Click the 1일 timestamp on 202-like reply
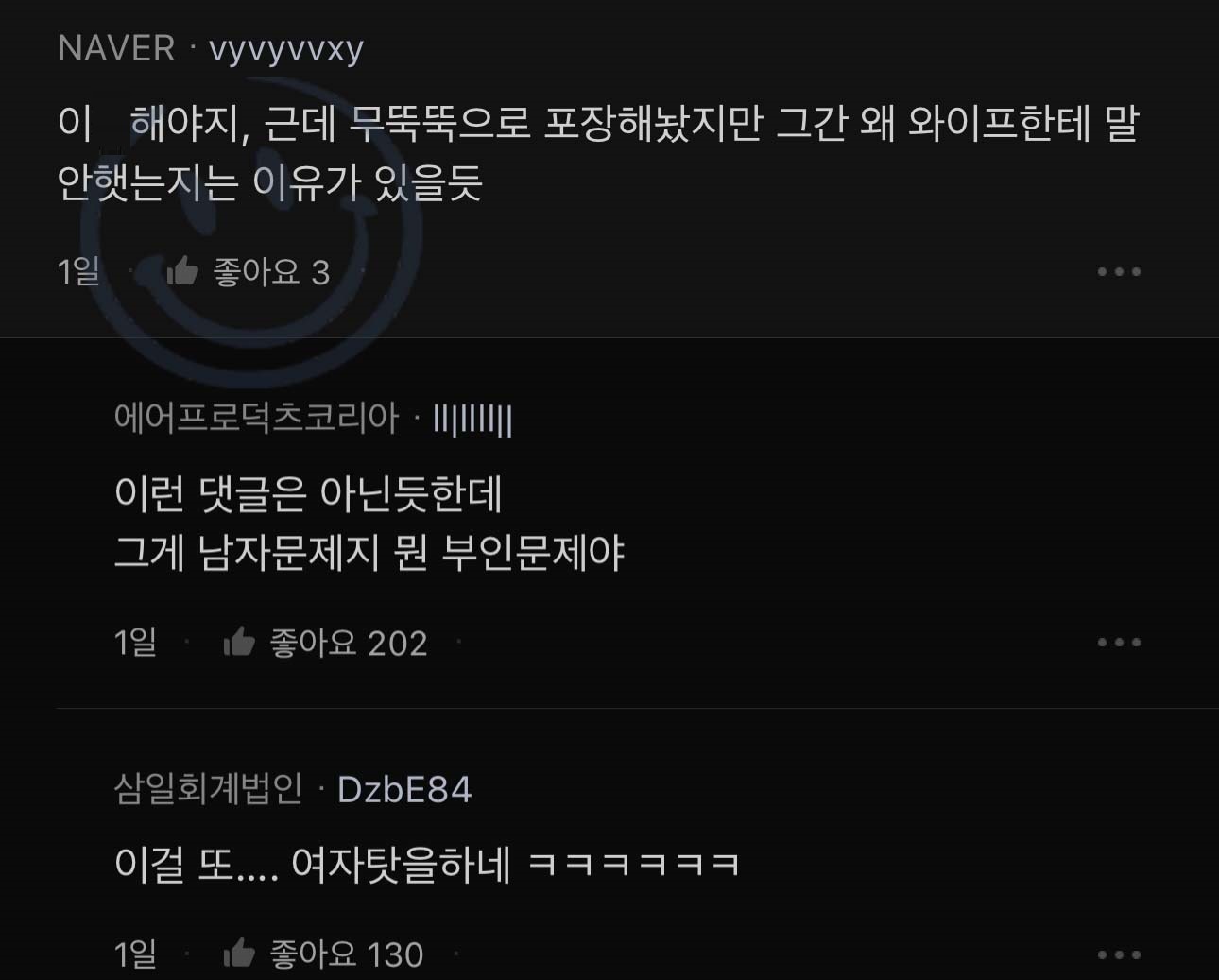Image resolution: width=1219 pixels, height=980 pixels. (135, 642)
